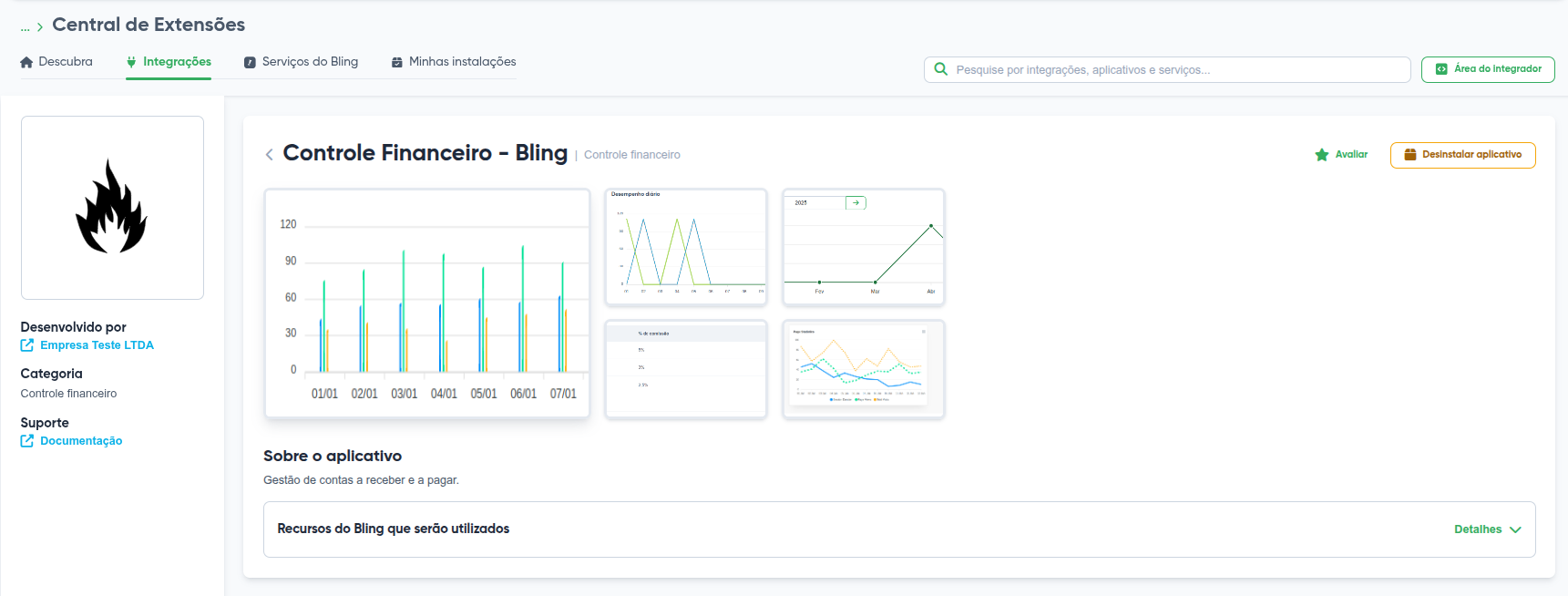Open the large bar chart screenshot
1568x596 pixels.
coord(426,303)
